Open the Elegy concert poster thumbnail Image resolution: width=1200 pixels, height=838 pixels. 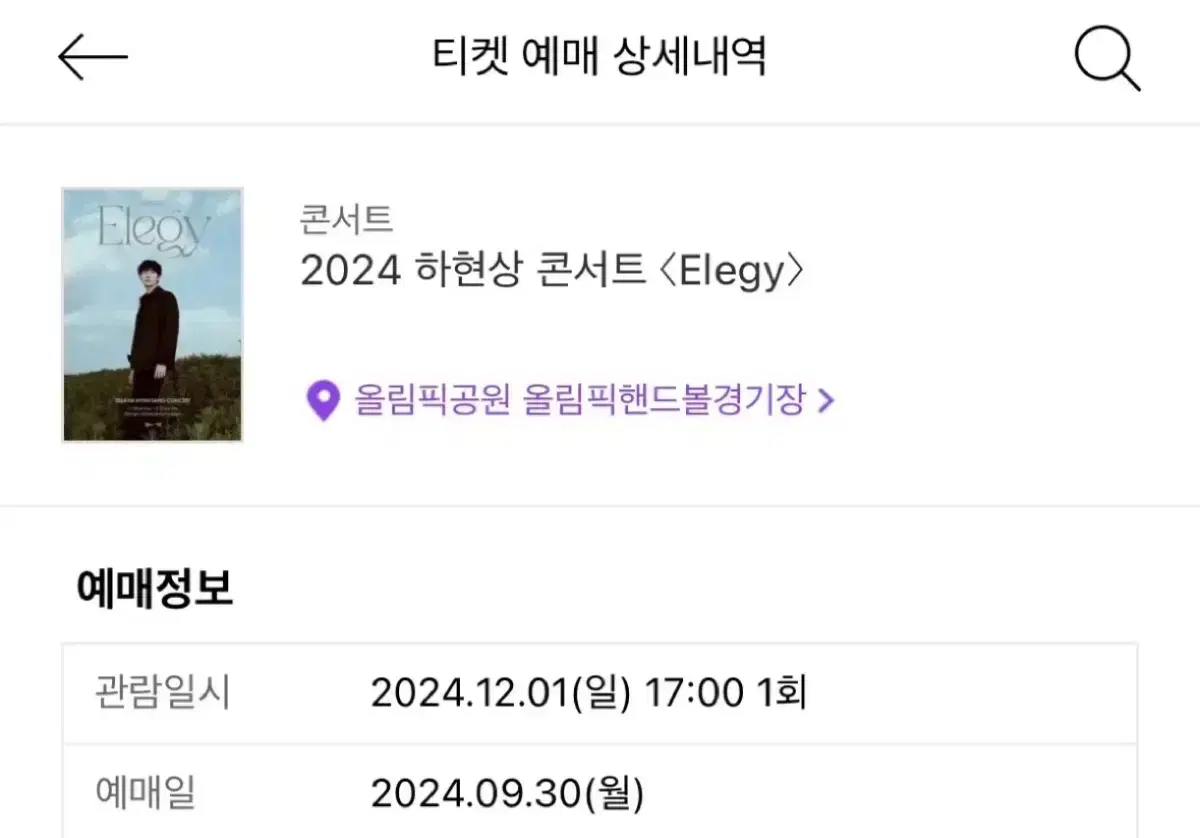point(153,315)
